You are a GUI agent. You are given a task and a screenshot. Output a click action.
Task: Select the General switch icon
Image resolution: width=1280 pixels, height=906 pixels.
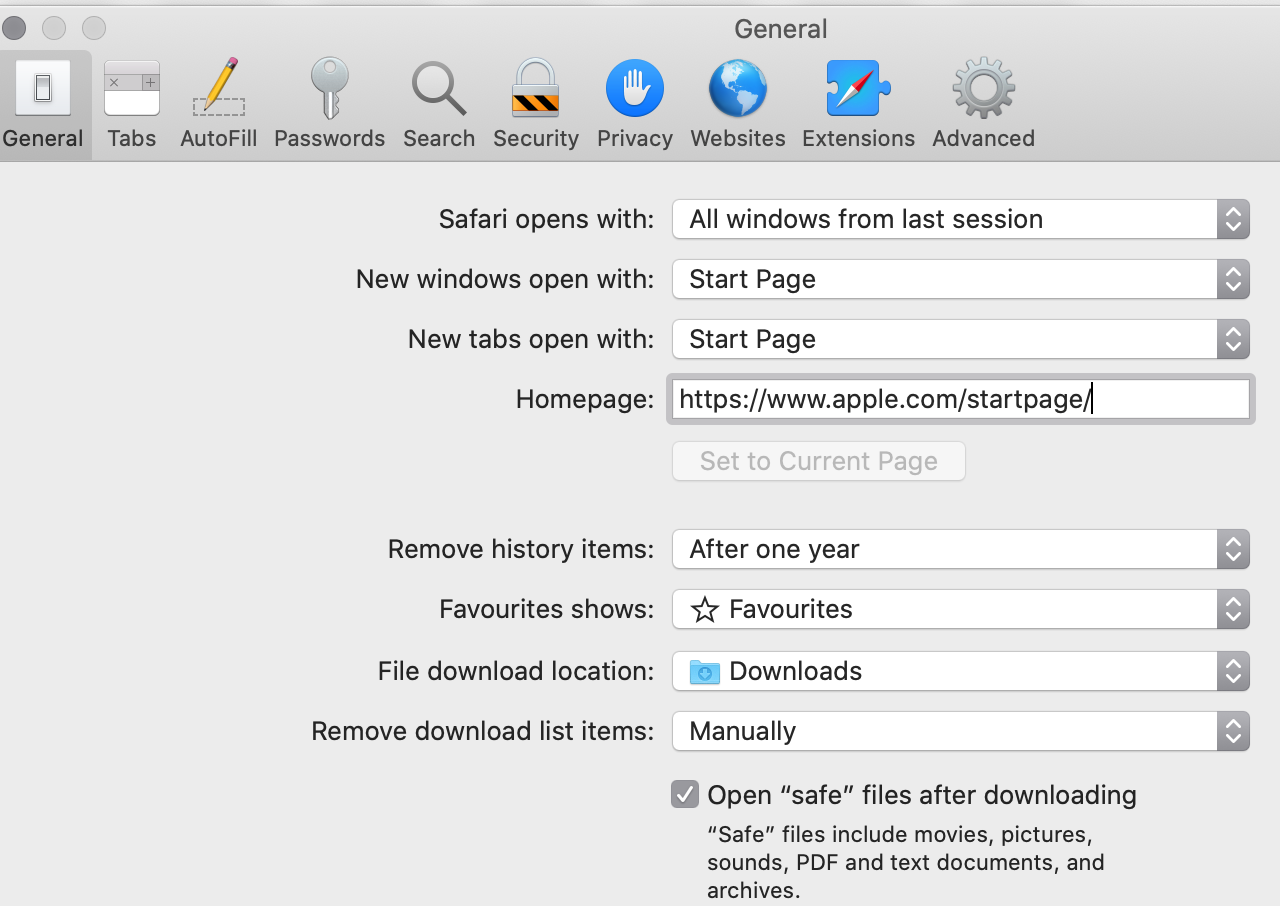coord(43,88)
